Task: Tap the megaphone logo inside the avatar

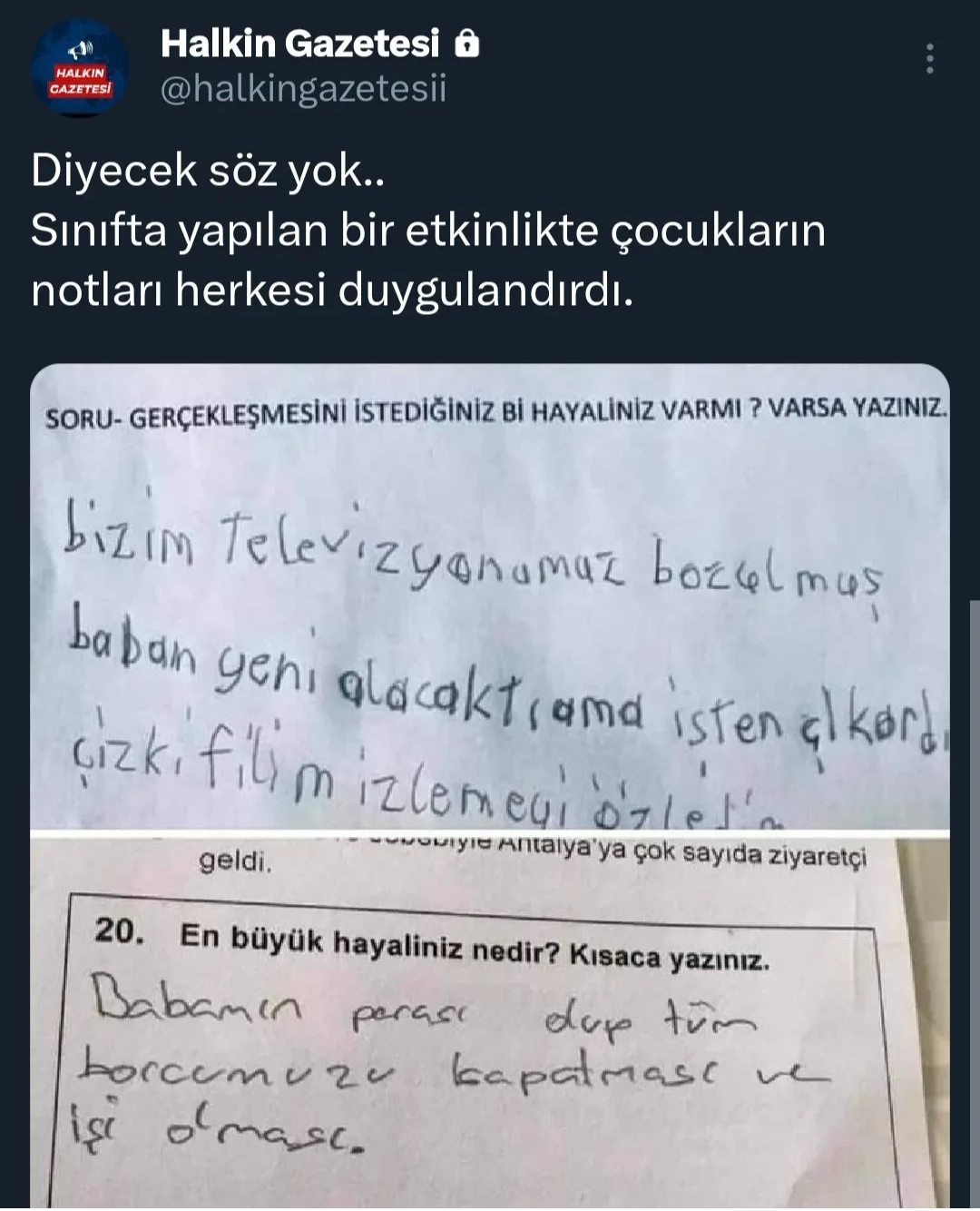Action: click(81, 49)
